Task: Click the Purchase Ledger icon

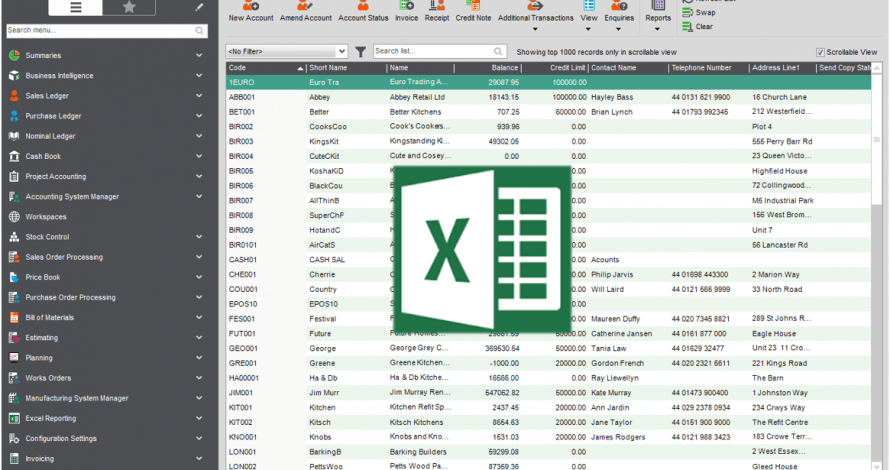Action: coord(14,116)
